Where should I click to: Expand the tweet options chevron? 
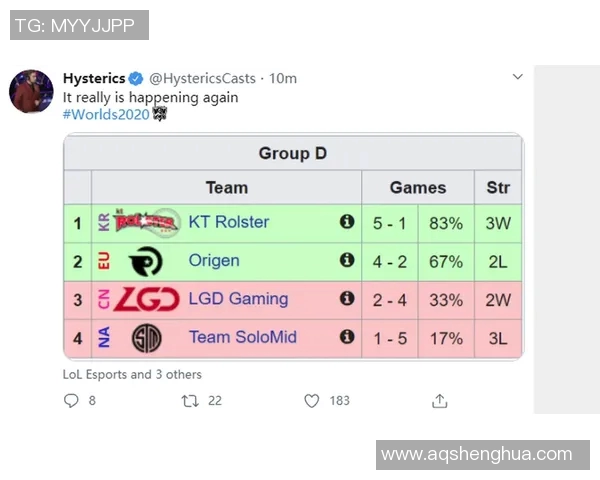[517, 77]
